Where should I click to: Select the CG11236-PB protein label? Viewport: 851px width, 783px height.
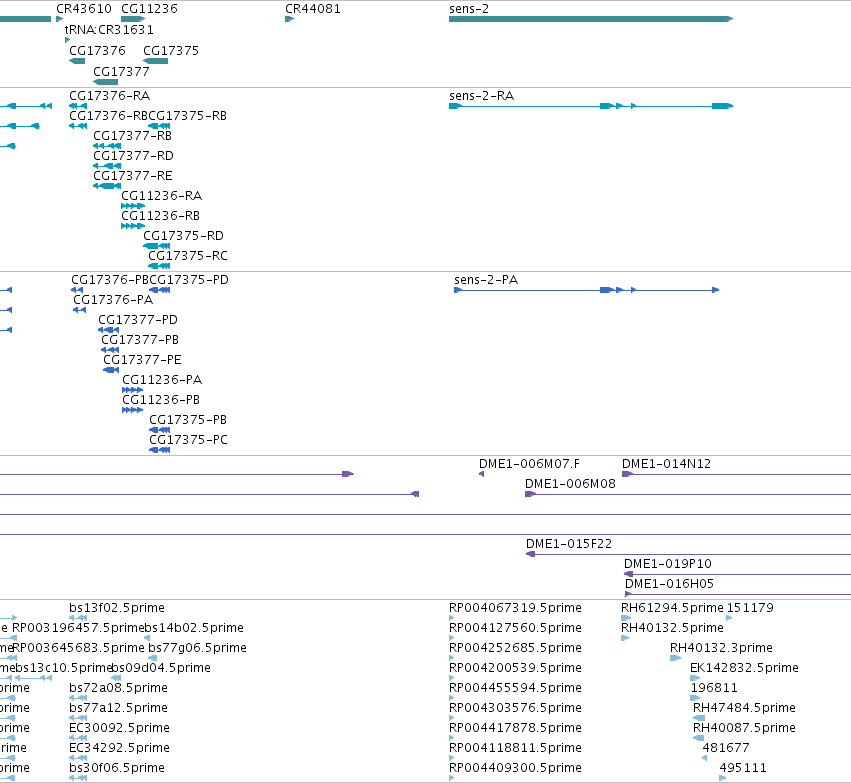[161, 399]
